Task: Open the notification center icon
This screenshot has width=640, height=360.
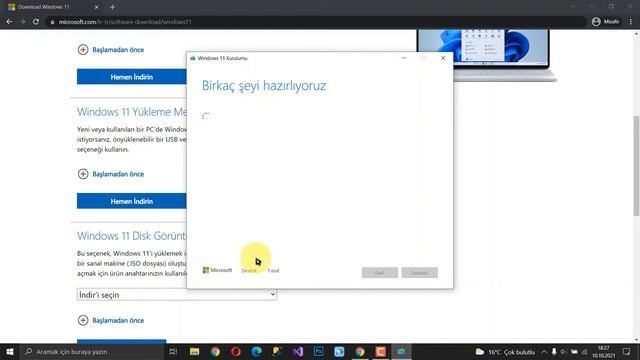Action: click(627, 351)
